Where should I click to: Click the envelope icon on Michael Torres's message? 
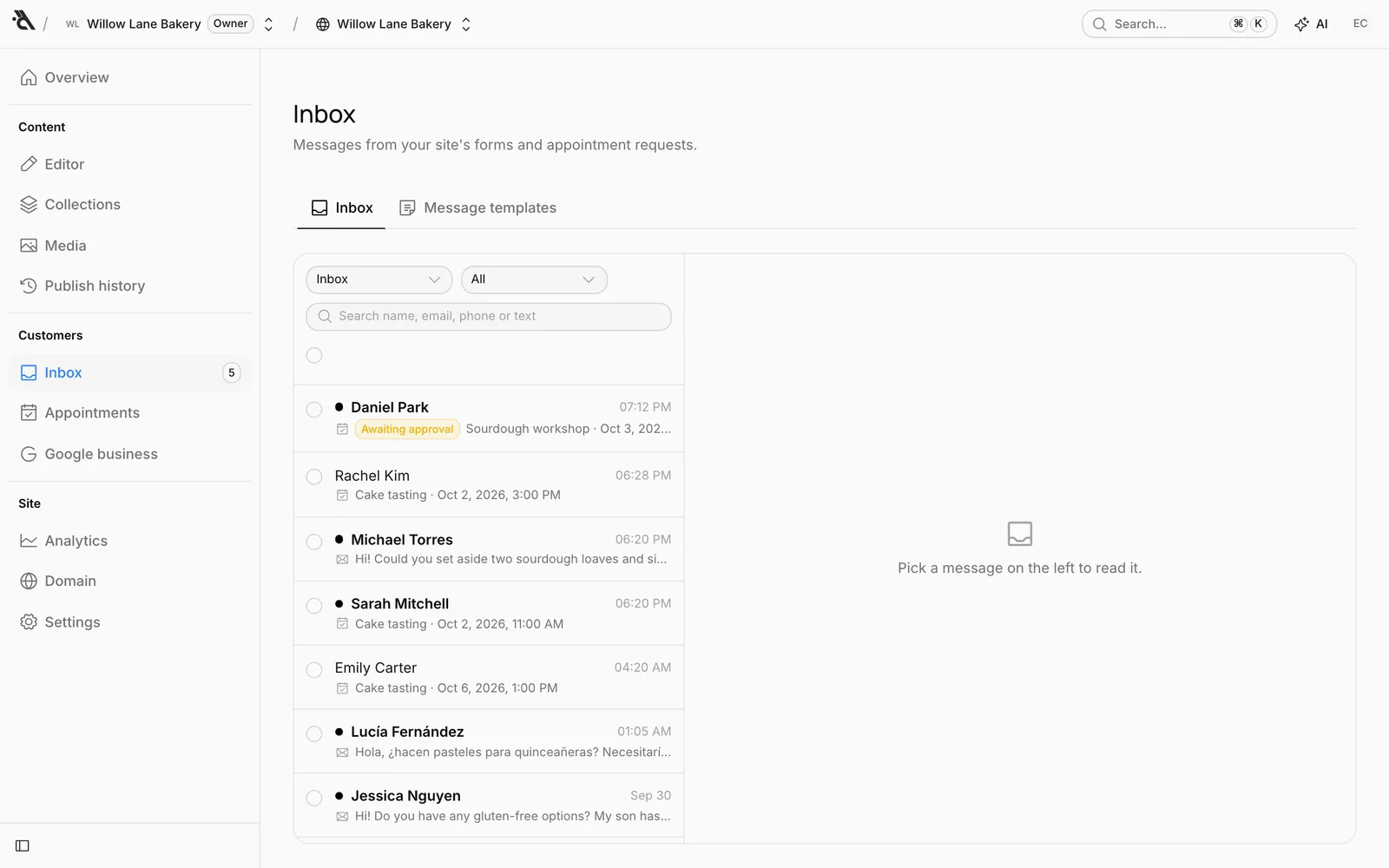click(x=342, y=559)
